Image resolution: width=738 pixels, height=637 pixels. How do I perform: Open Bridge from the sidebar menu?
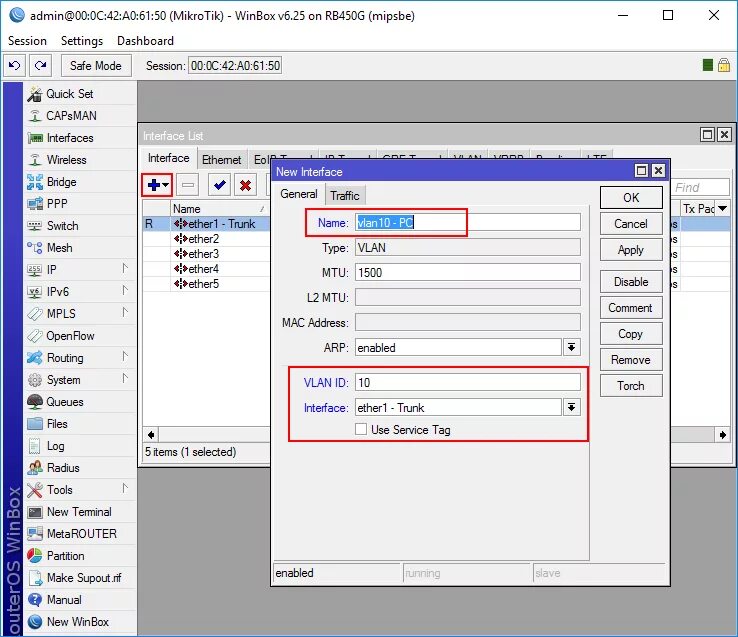(61, 182)
